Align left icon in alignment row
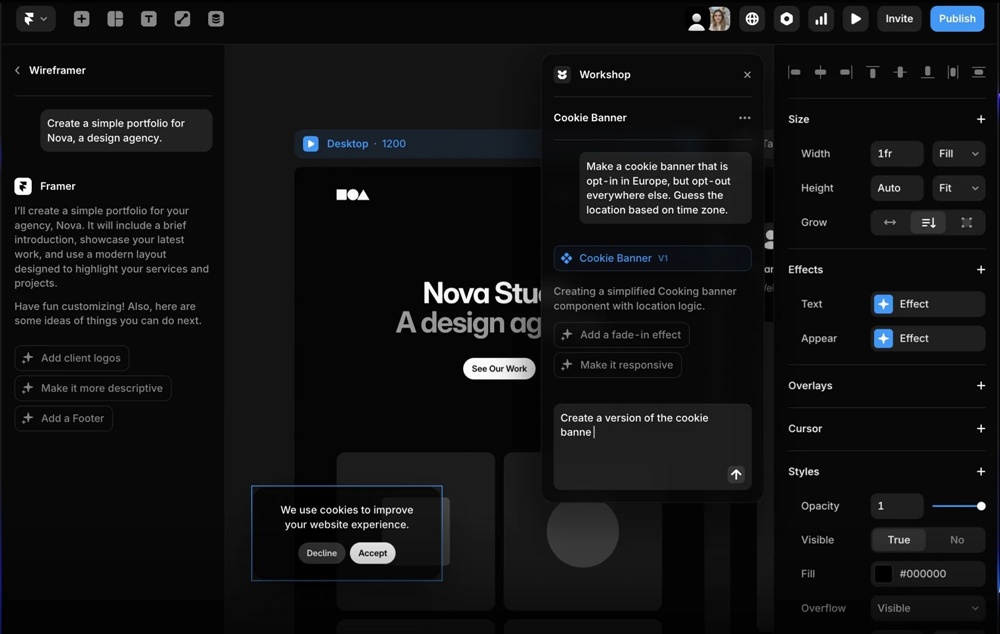Image resolution: width=1000 pixels, height=634 pixels. point(795,72)
